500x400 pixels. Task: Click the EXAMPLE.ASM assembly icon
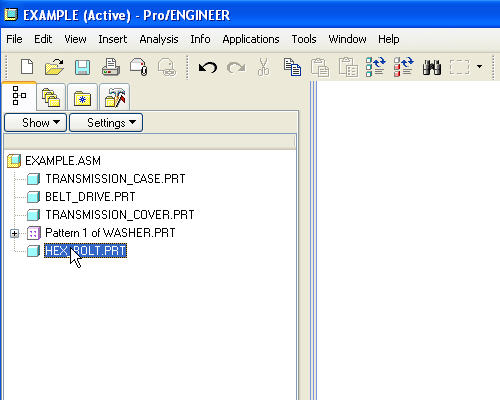click(x=14, y=161)
